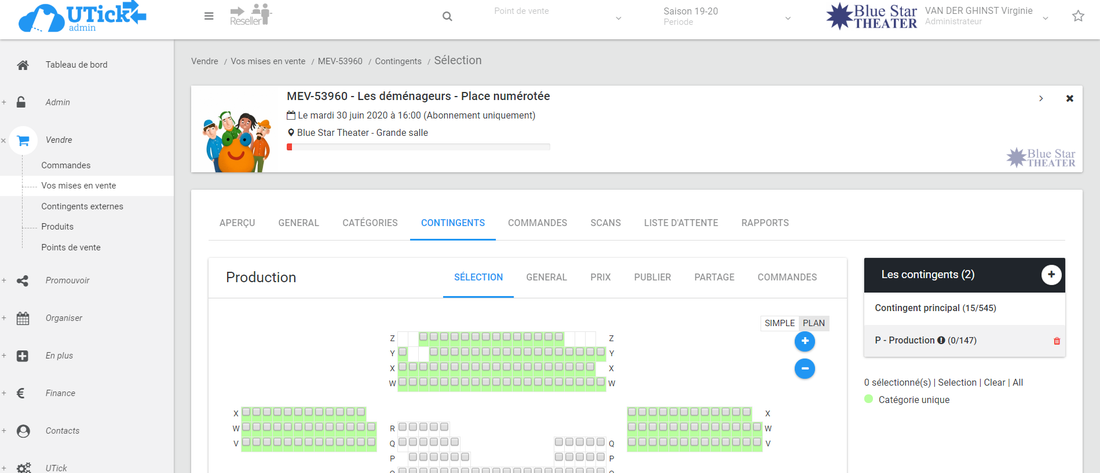Switch seating view to PLAN

[814, 323]
